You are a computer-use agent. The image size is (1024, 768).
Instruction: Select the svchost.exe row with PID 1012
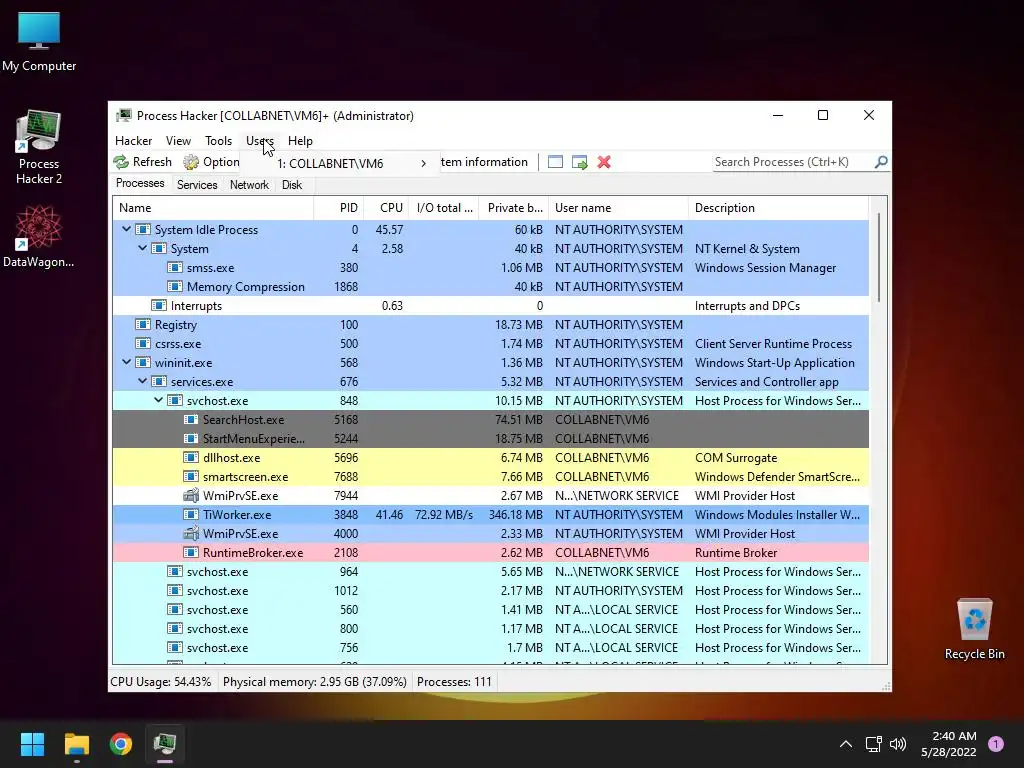coord(490,590)
